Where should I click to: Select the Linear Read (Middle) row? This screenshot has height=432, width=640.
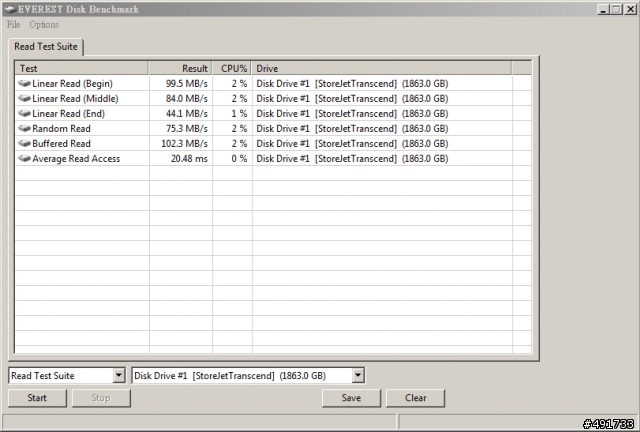click(273, 98)
